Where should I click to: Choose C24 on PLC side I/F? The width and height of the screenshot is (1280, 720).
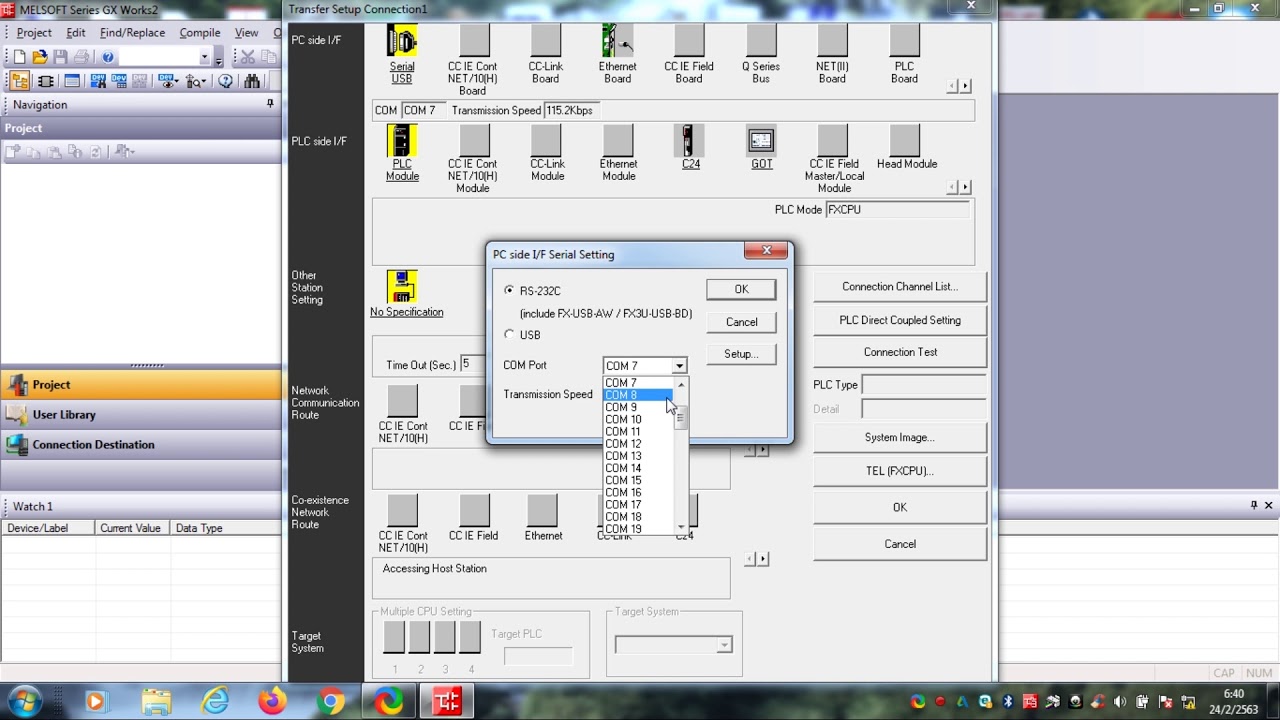(690, 147)
